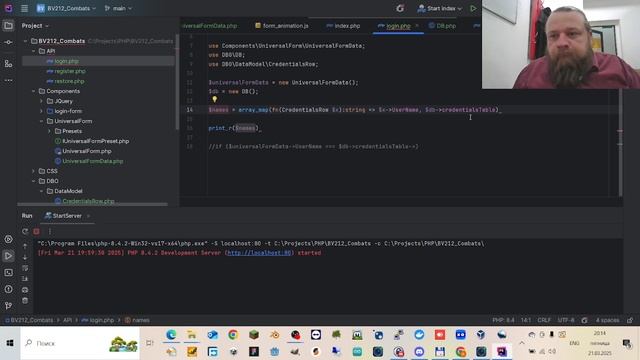Toggle soft-wrap in the Run console
Screen dimensions: 640x360
(x=25, y=268)
